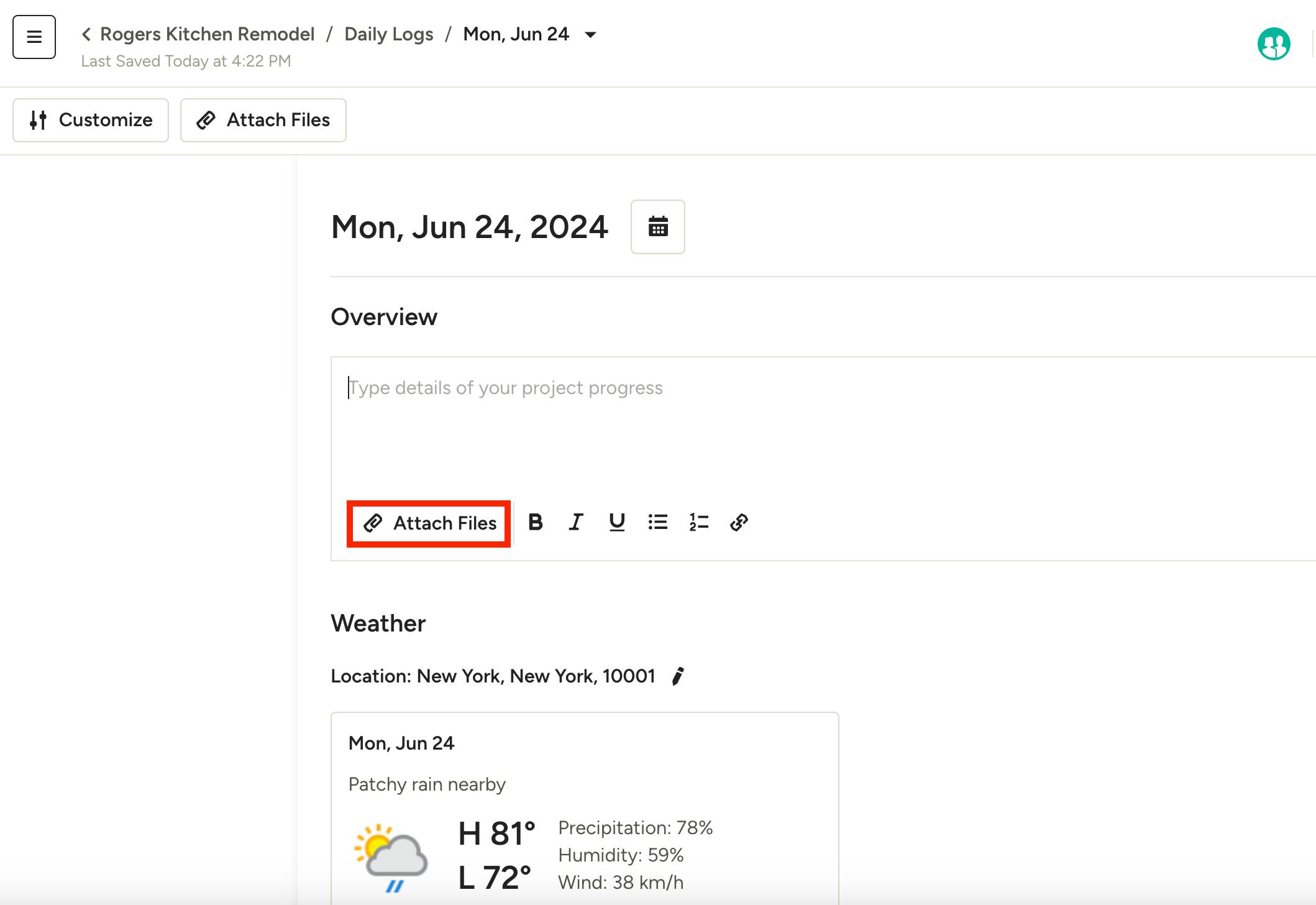Click the Customize button
The width and height of the screenshot is (1316, 905).
point(91,120)
